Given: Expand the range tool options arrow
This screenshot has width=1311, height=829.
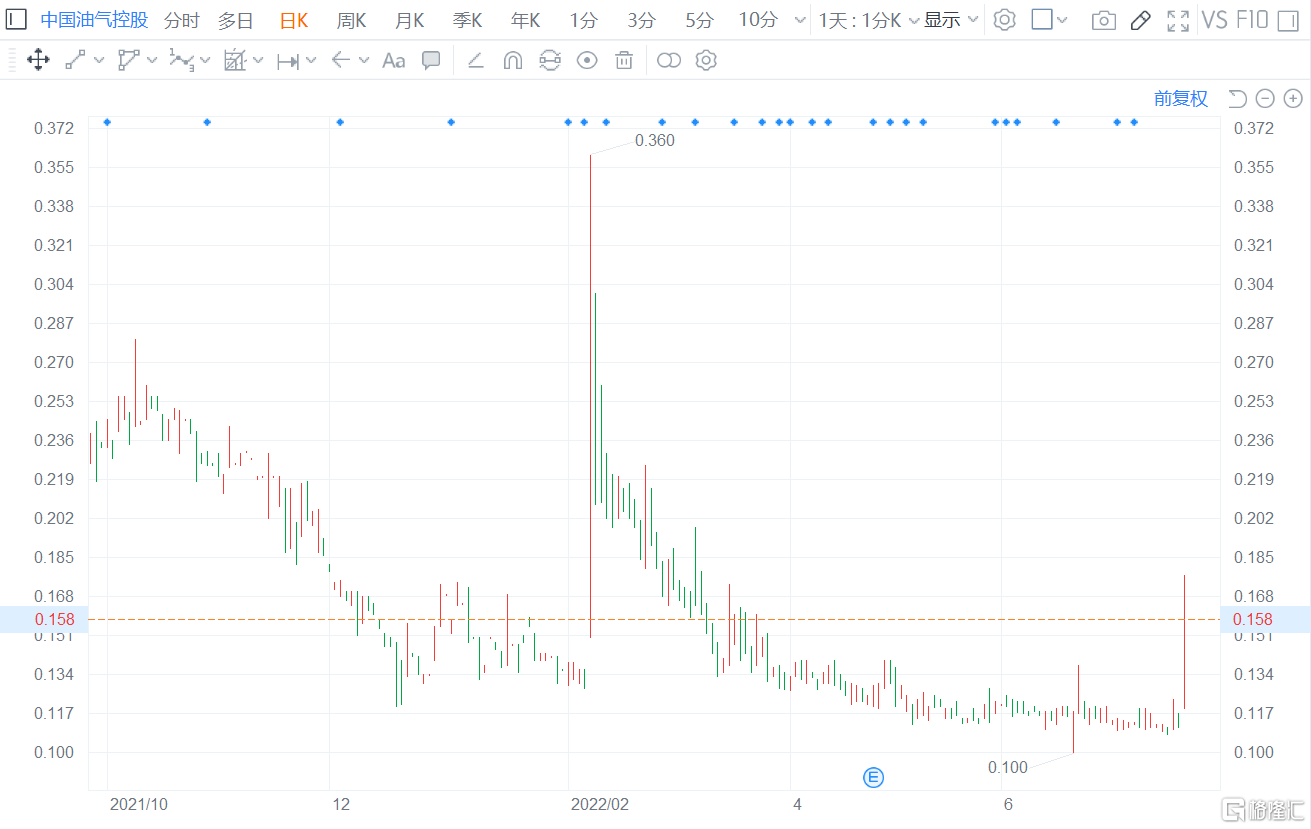Looking at the screenshot, I should pyautogui.click(x=311, y=60).
